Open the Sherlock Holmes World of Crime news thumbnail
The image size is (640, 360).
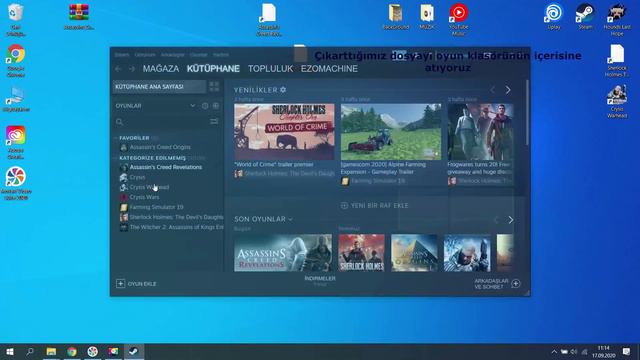284,132
